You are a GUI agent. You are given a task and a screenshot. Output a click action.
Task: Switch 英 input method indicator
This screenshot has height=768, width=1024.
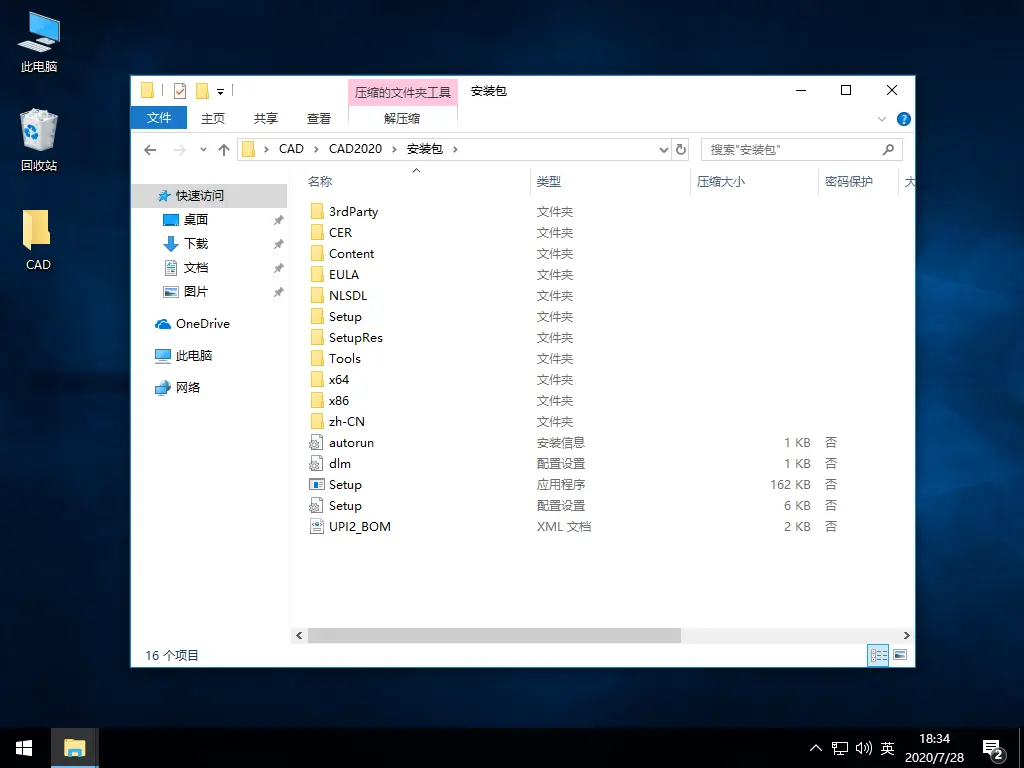click(887, 748)
